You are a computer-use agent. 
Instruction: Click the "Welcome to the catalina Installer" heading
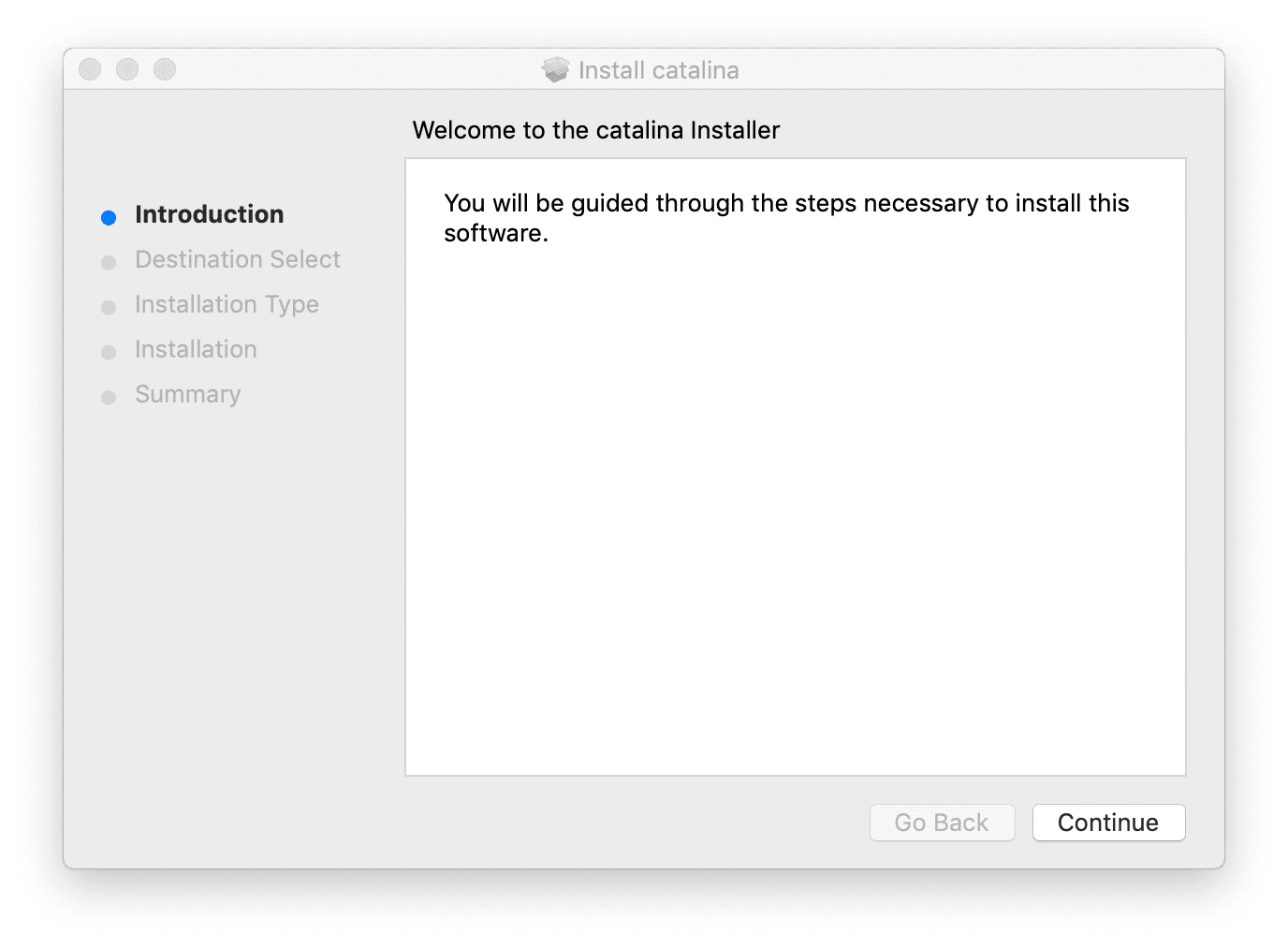pyautogui.click(x=595, y=130)
